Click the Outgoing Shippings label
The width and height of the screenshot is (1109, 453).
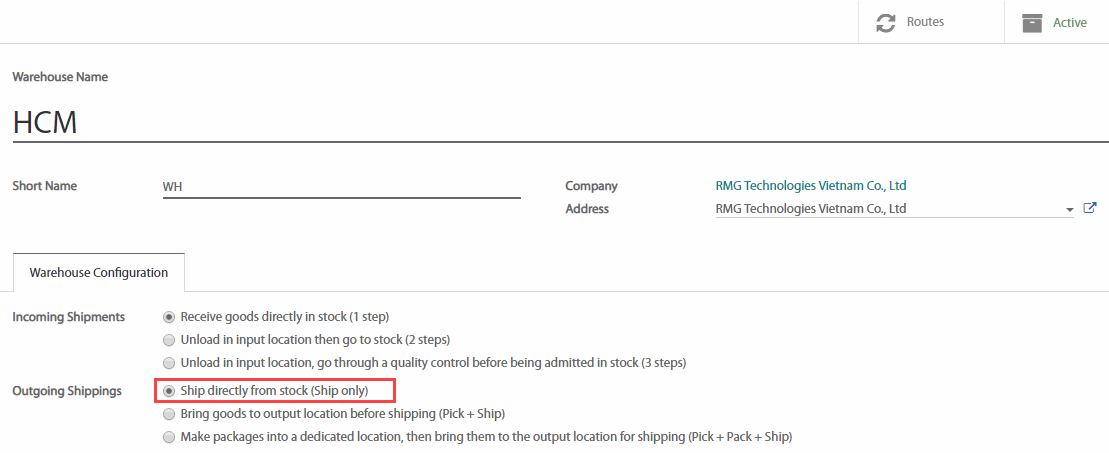[x=69, y=390]
